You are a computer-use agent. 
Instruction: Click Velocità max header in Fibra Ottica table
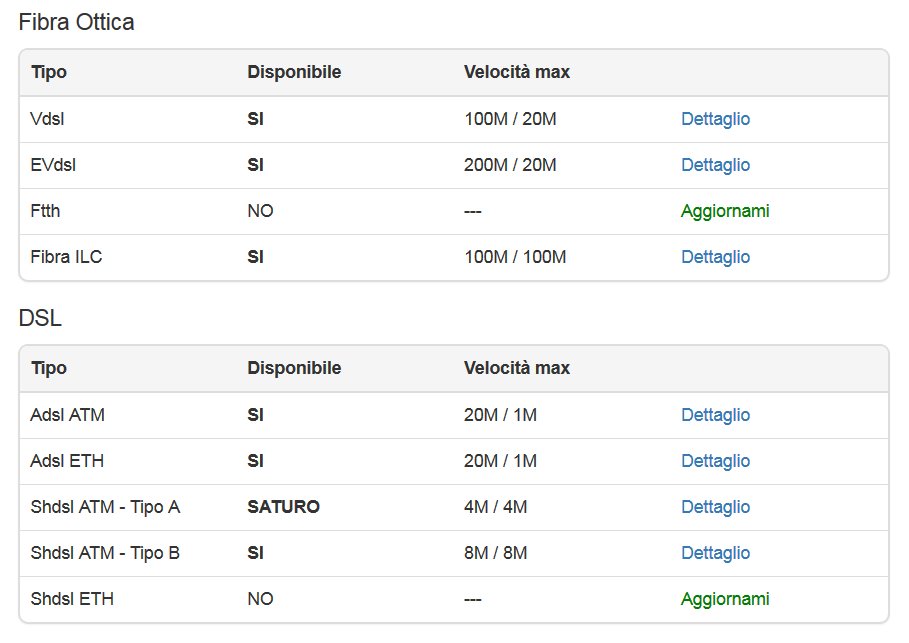[x=516, y=72]
